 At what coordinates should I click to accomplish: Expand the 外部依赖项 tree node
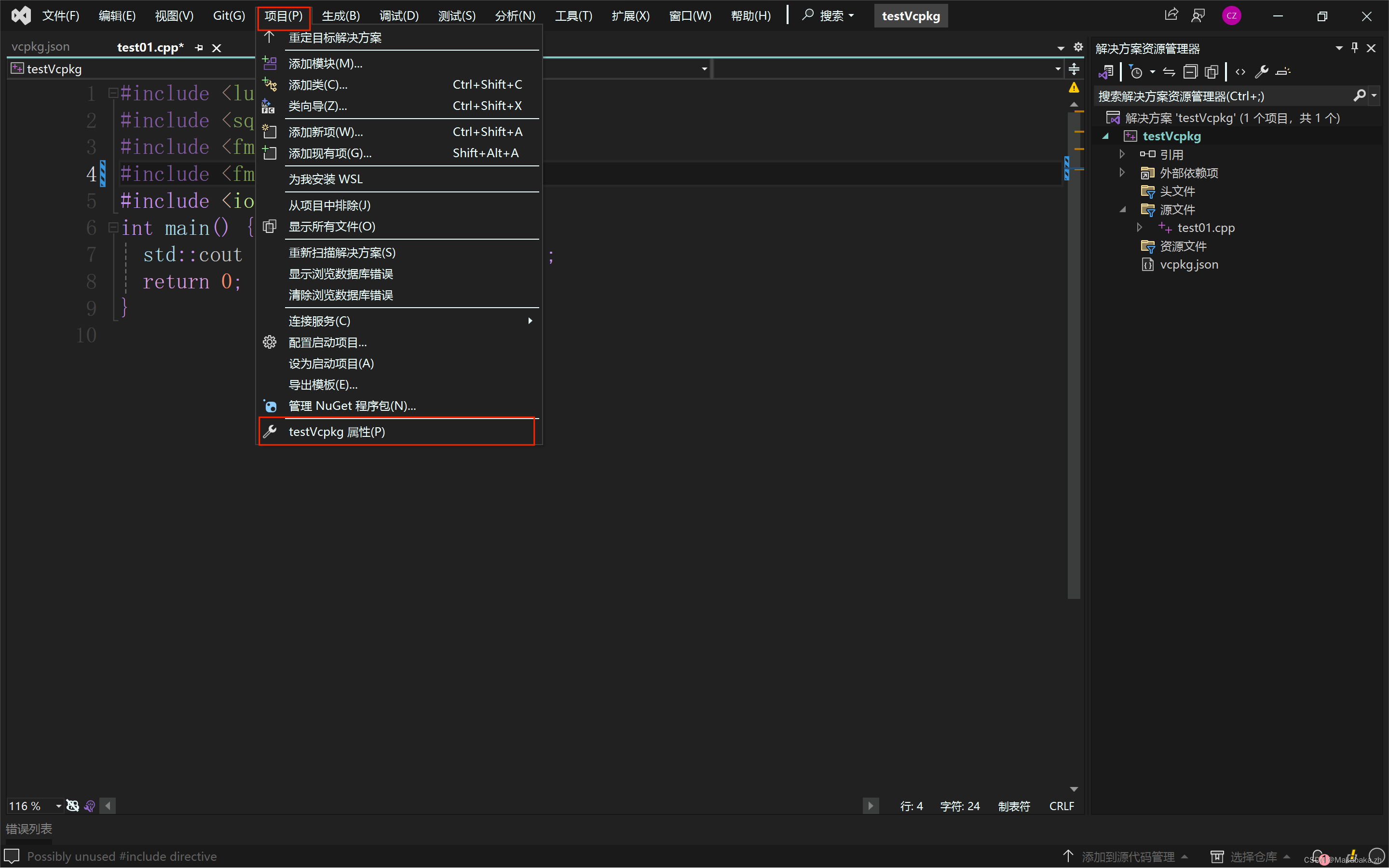1123,172
